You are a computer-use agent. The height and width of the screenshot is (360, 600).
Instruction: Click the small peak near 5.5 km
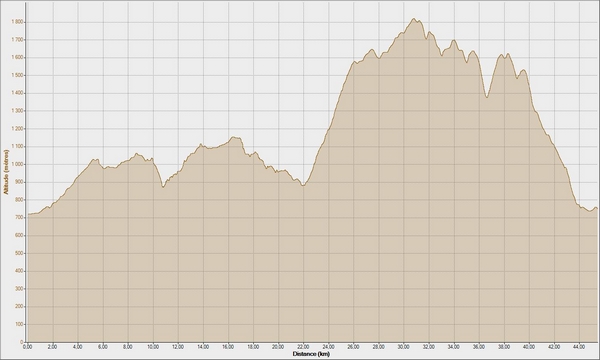(95, 159)
